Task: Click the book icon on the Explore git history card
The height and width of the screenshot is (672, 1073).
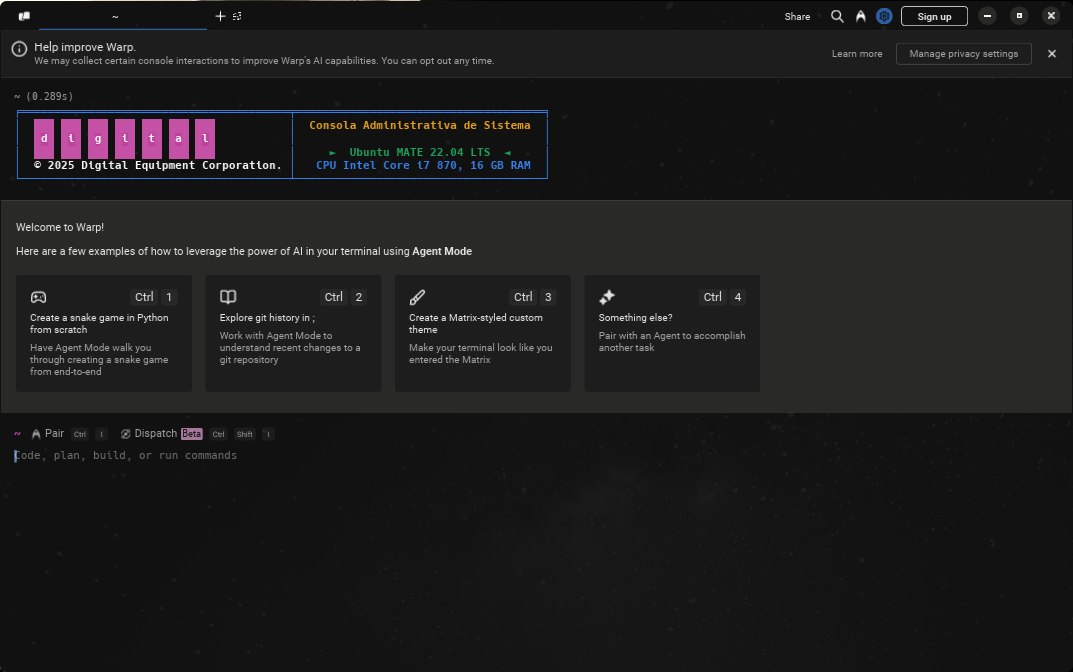Action: pos(228,296)
